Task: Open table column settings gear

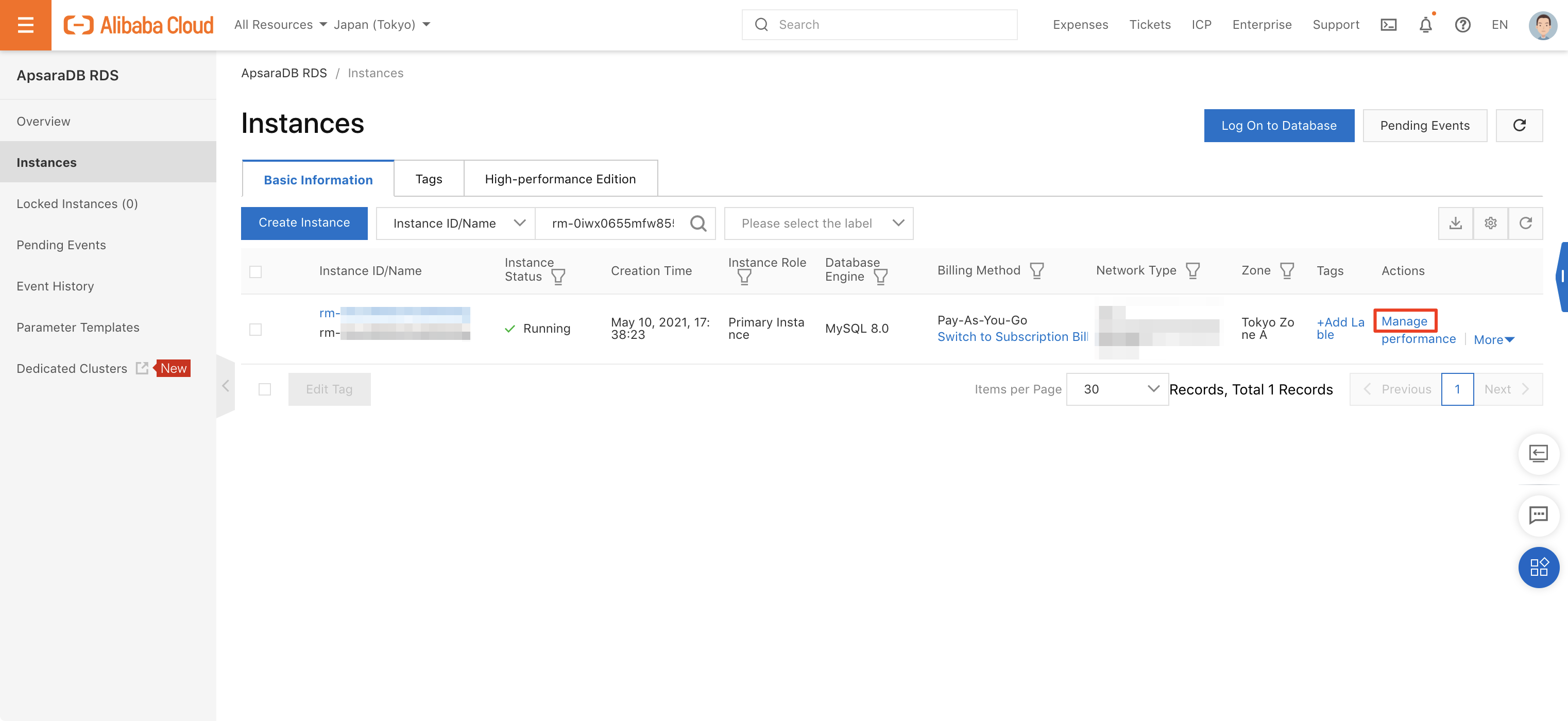Action: pyautogui.click(x=1491, y=224)
